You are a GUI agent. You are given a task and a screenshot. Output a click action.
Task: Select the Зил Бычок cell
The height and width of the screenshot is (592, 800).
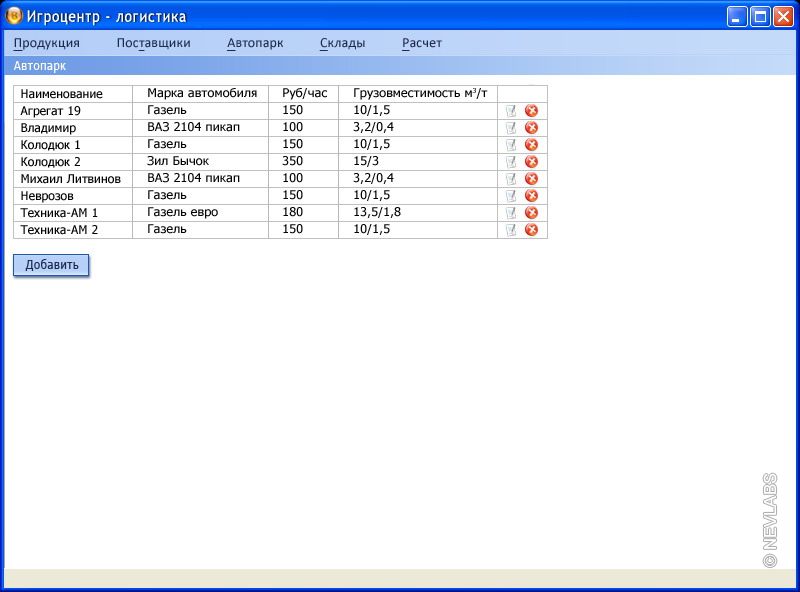tap(178, 162)
